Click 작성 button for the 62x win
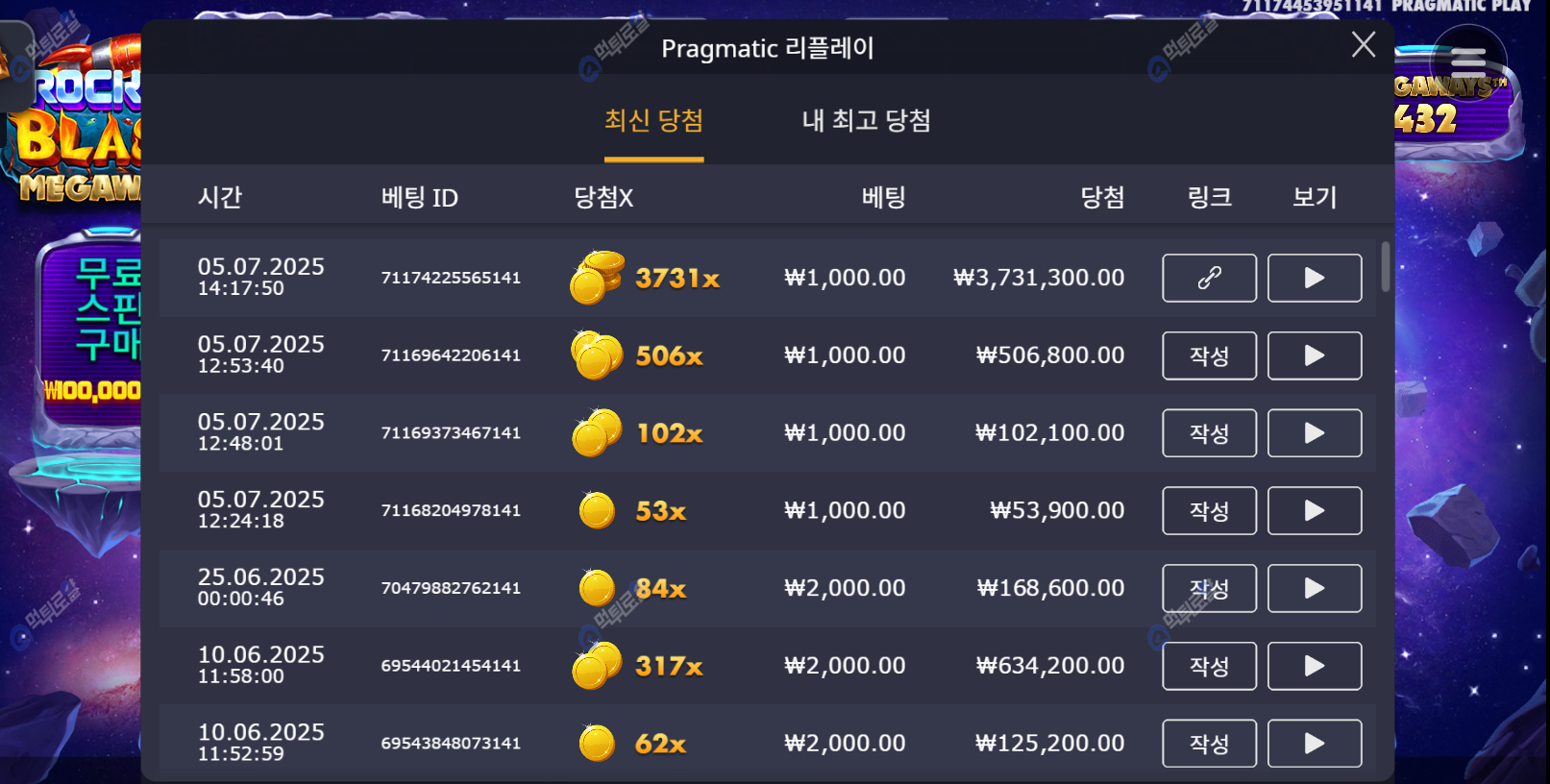The height and width of the screenshot is (784, 1550). [x=1209, y=744]
